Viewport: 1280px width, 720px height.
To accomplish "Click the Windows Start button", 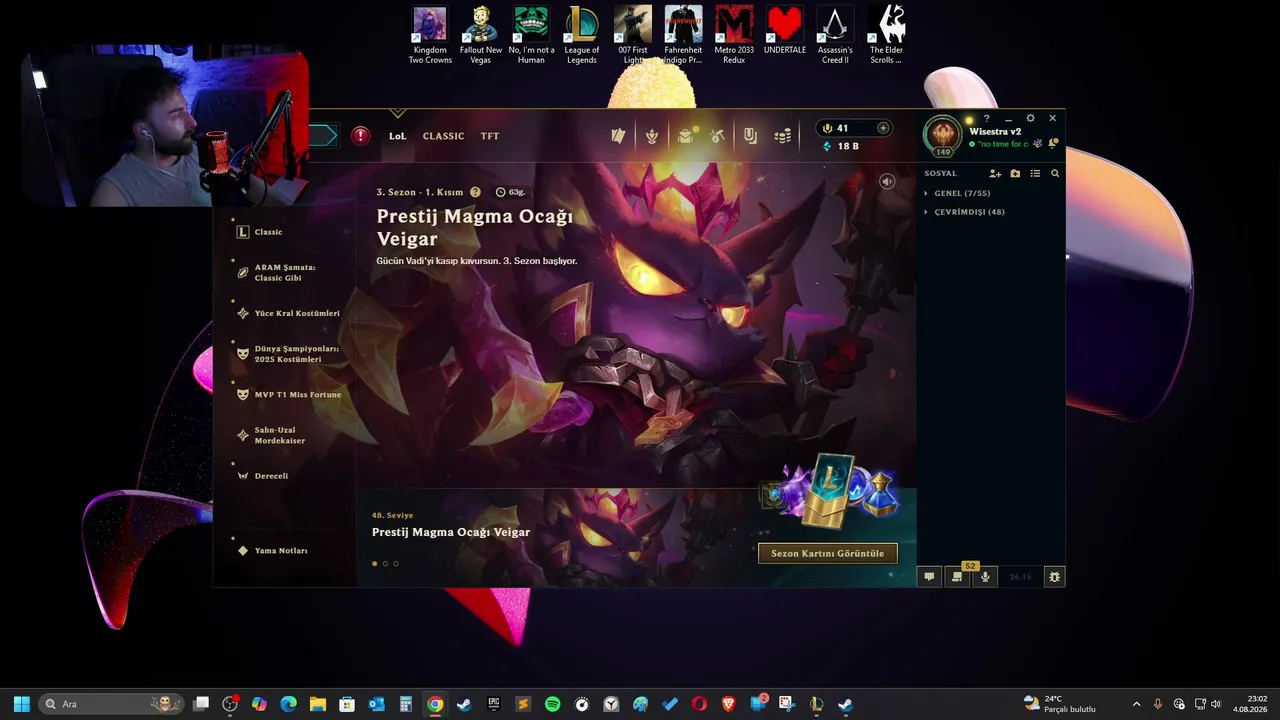I will coord(21,704).
